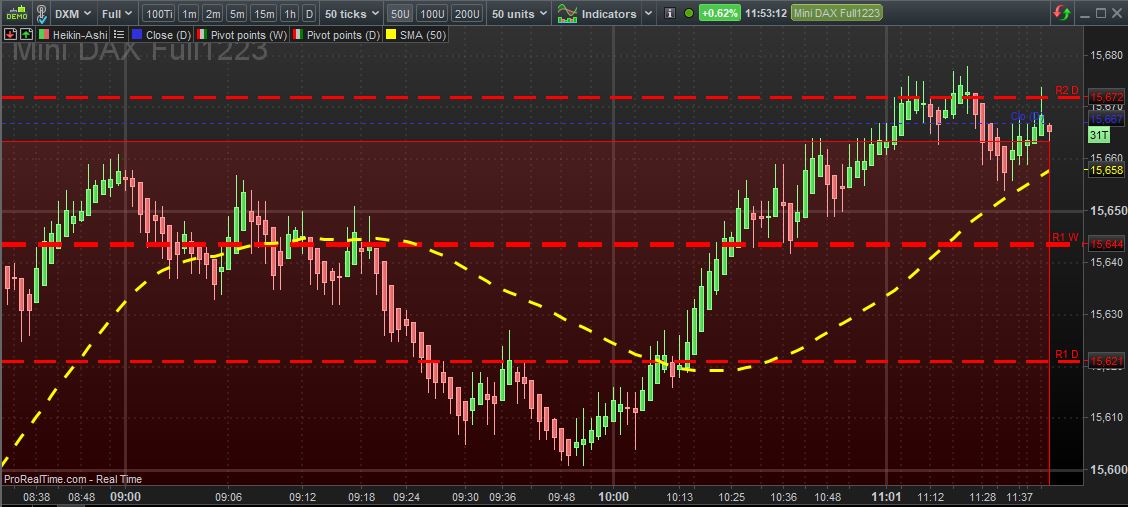The image size is (1128, 507).
Task: Click the 09:48 time axis label
Action: pyautogui.click(x=562, y=497)
